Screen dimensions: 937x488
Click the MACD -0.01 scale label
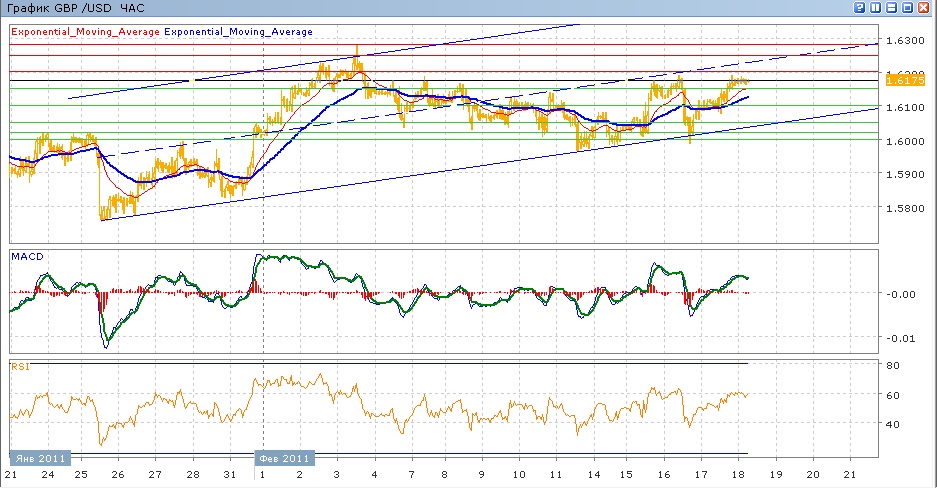(x=897, y=337)
